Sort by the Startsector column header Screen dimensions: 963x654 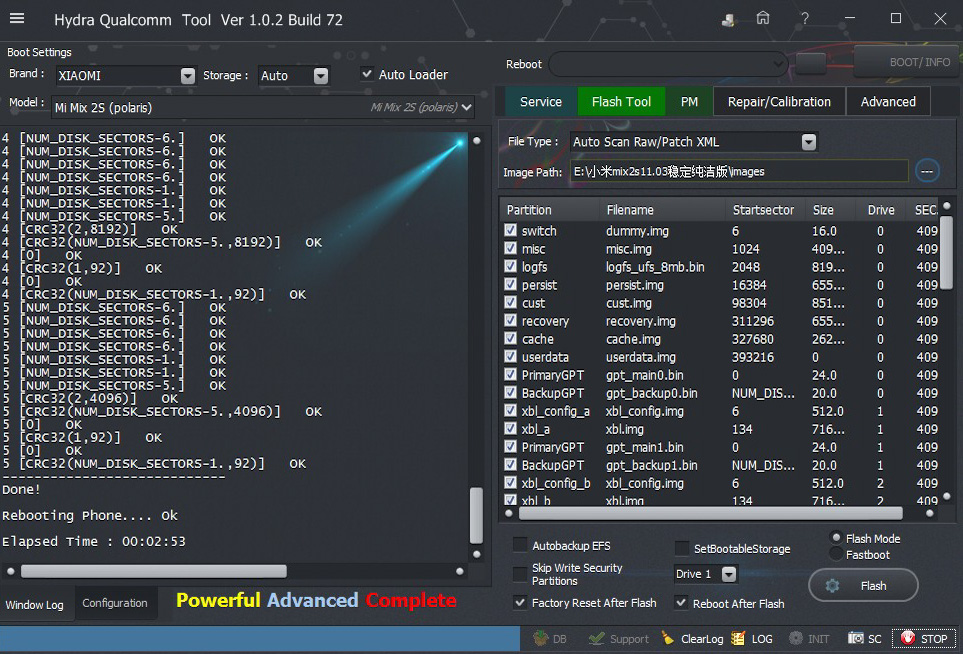pos(763,210)
